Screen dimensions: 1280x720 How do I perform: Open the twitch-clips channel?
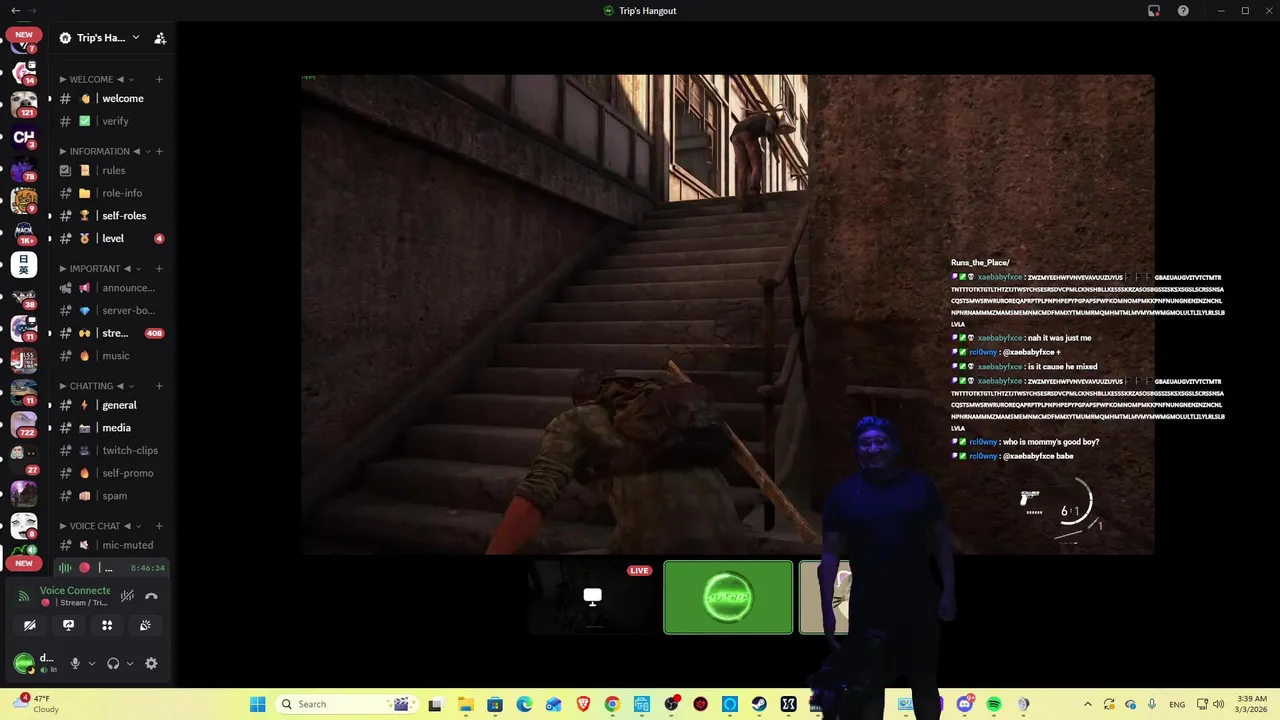coord(112,450)
